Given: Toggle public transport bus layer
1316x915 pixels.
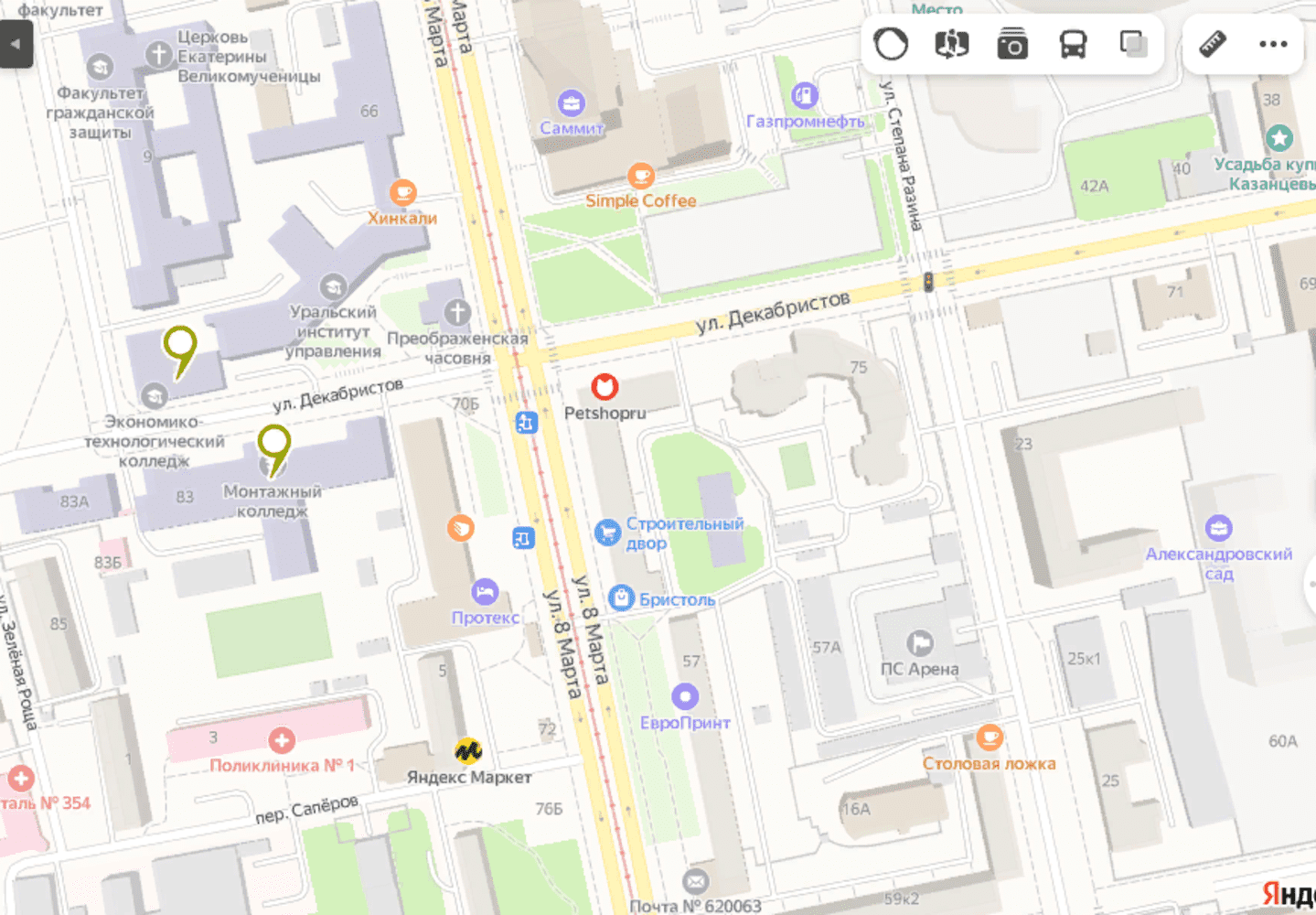Looking at the screenshot, I should [1073, 44].
